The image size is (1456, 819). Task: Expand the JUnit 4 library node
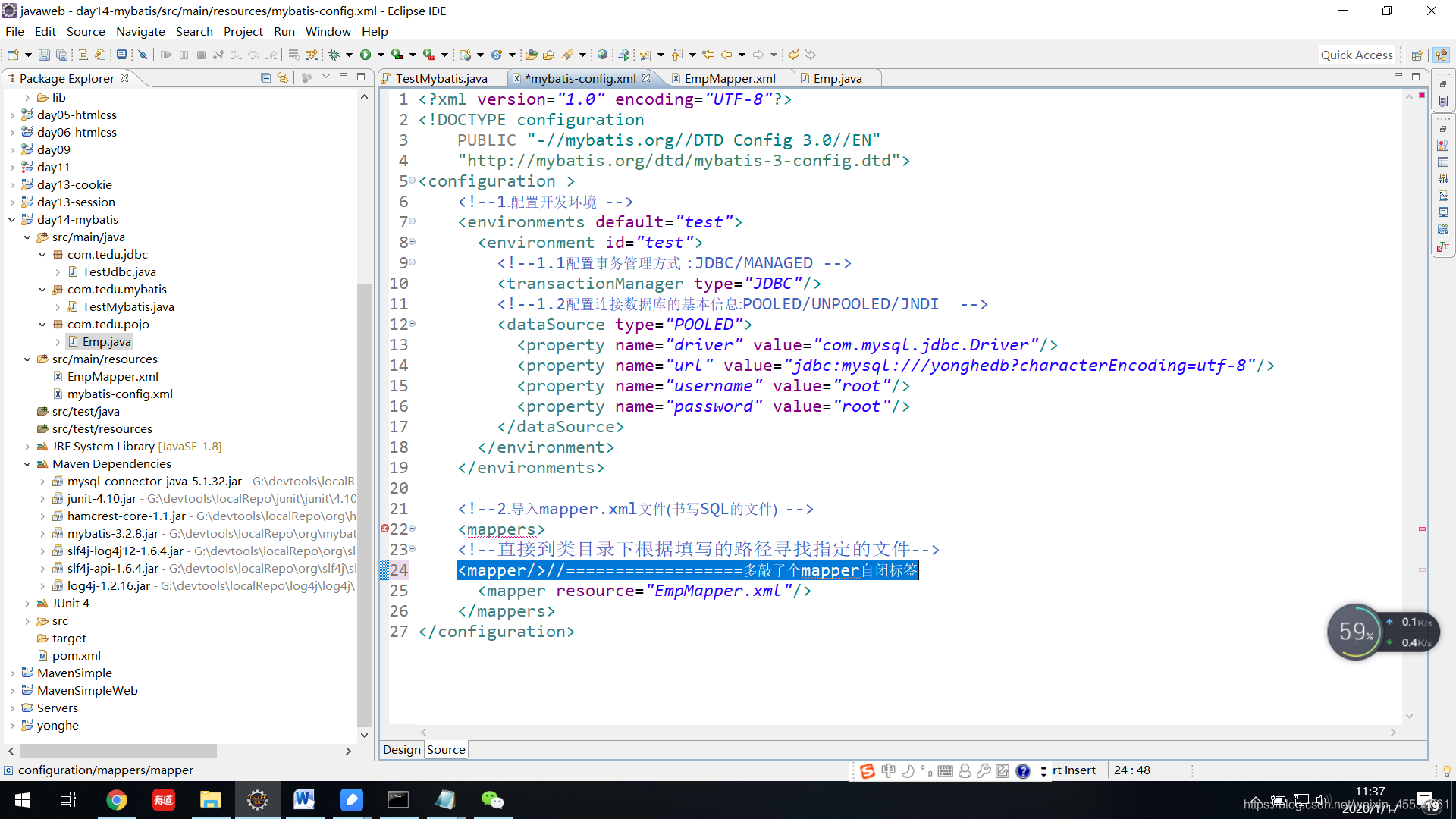click(27, 604)
